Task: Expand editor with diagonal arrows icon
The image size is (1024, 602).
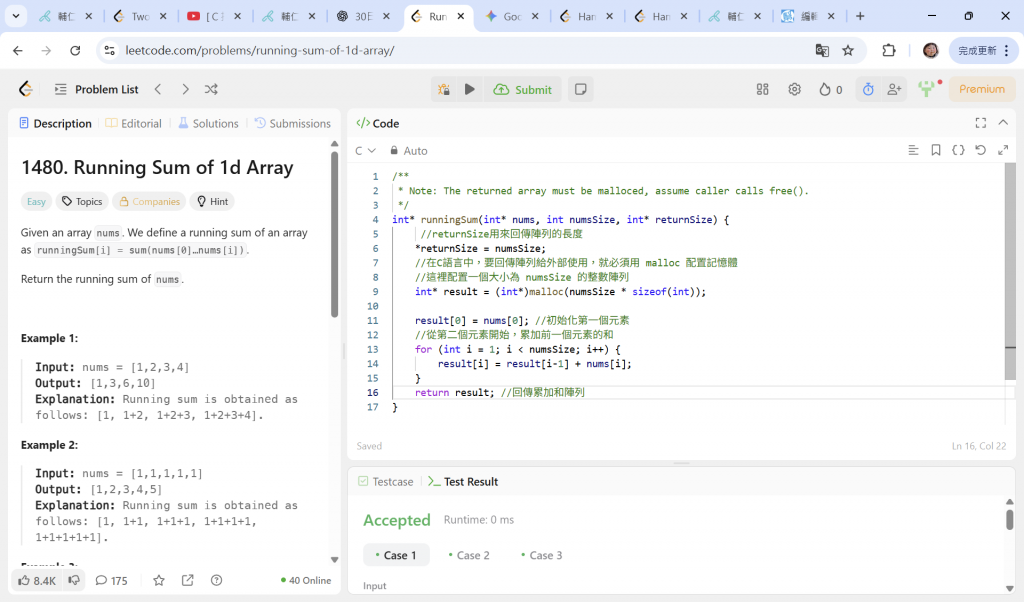Action: pyautogui.click(x=1003, y=150)
